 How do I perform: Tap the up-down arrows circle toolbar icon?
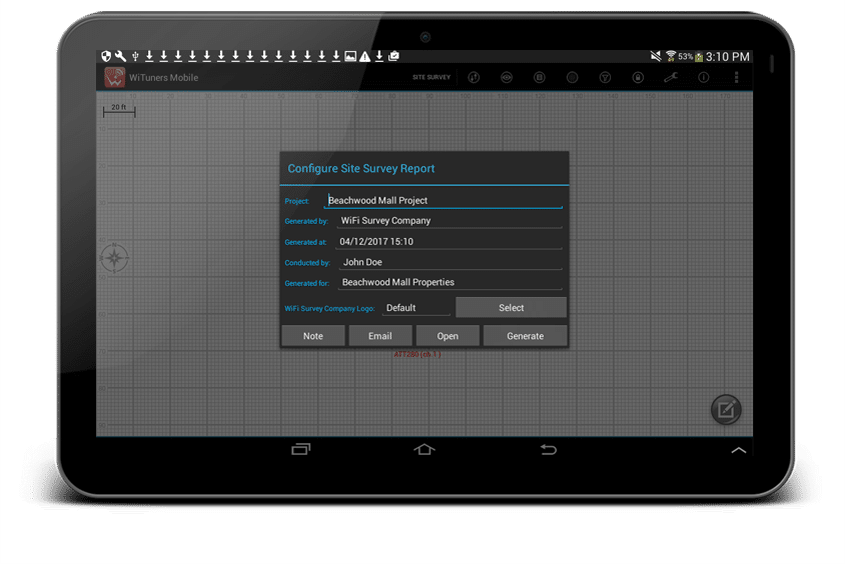pos(474,78)
